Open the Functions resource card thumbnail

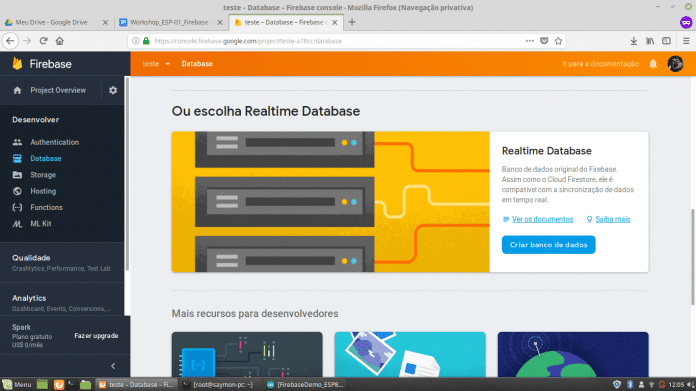[247, 355]
